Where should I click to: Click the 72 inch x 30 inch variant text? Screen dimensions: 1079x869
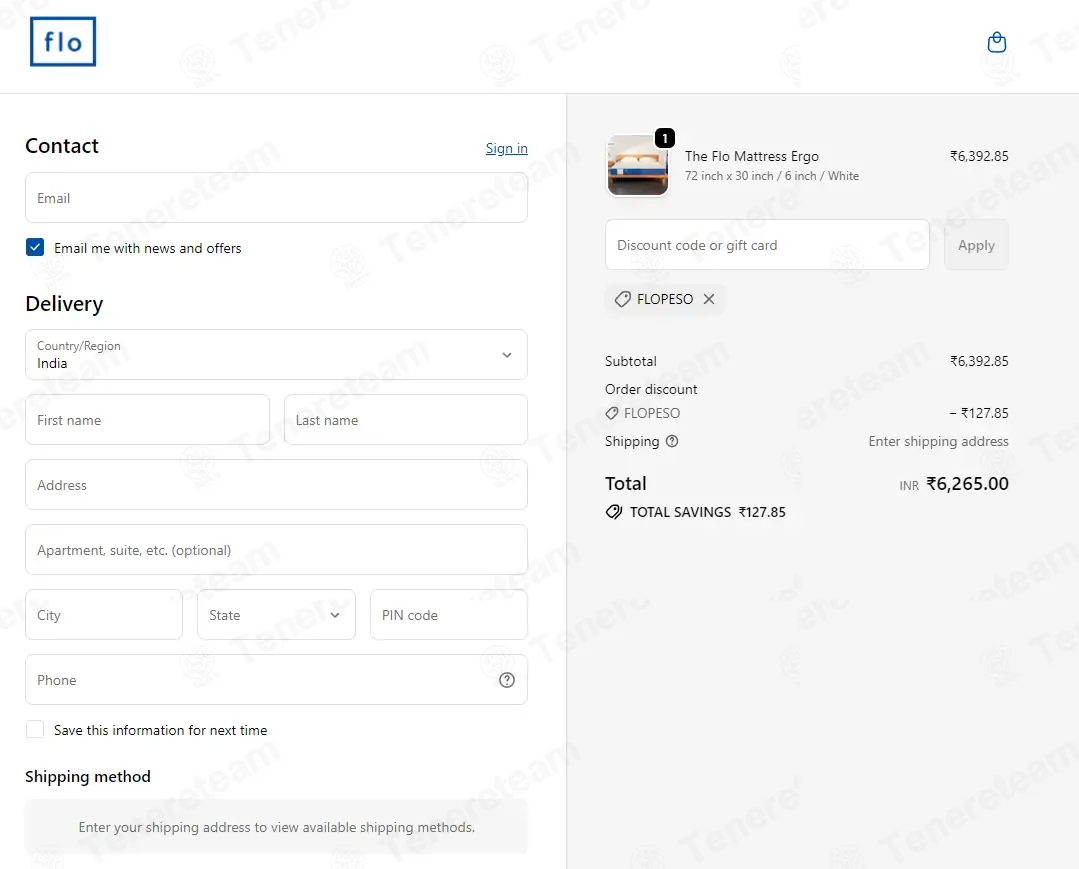pos(771,176)
